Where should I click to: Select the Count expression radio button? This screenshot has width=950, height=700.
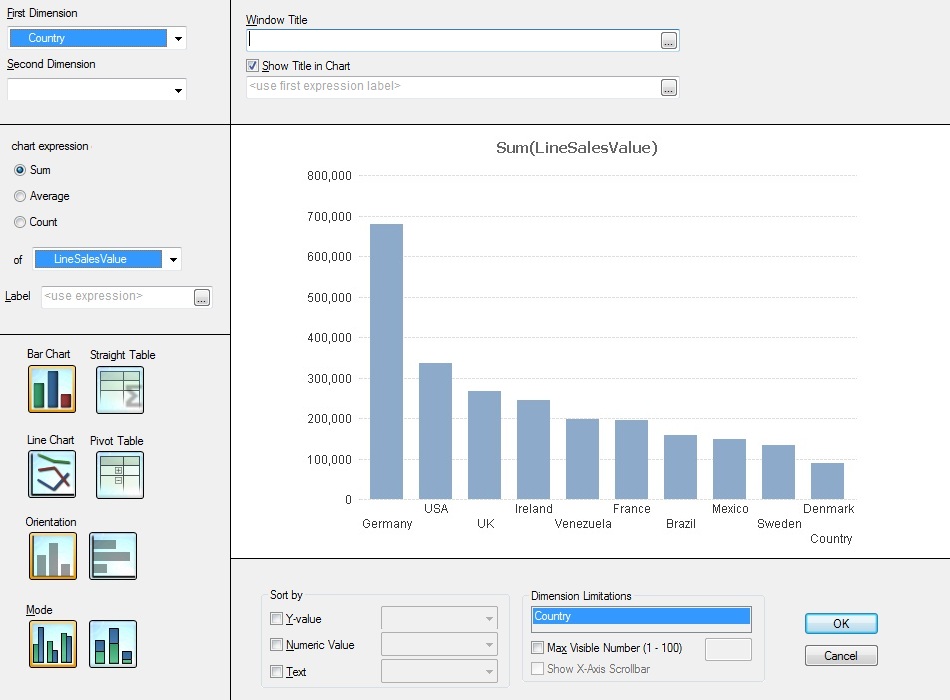point(20,222)
